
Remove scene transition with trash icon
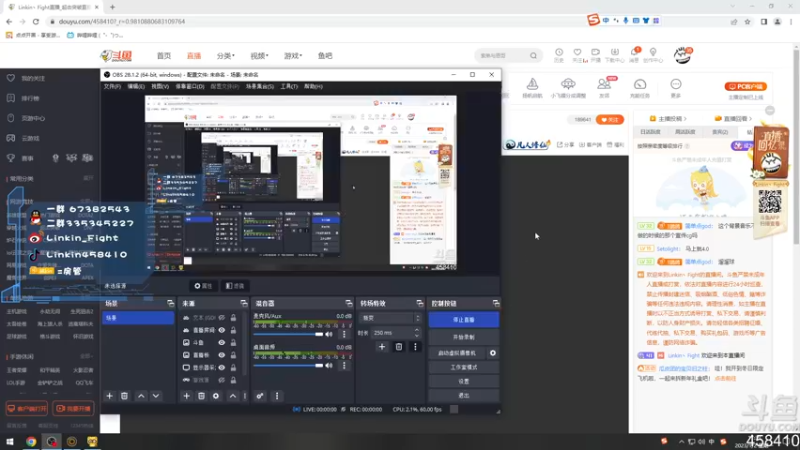tap(398, 347)
